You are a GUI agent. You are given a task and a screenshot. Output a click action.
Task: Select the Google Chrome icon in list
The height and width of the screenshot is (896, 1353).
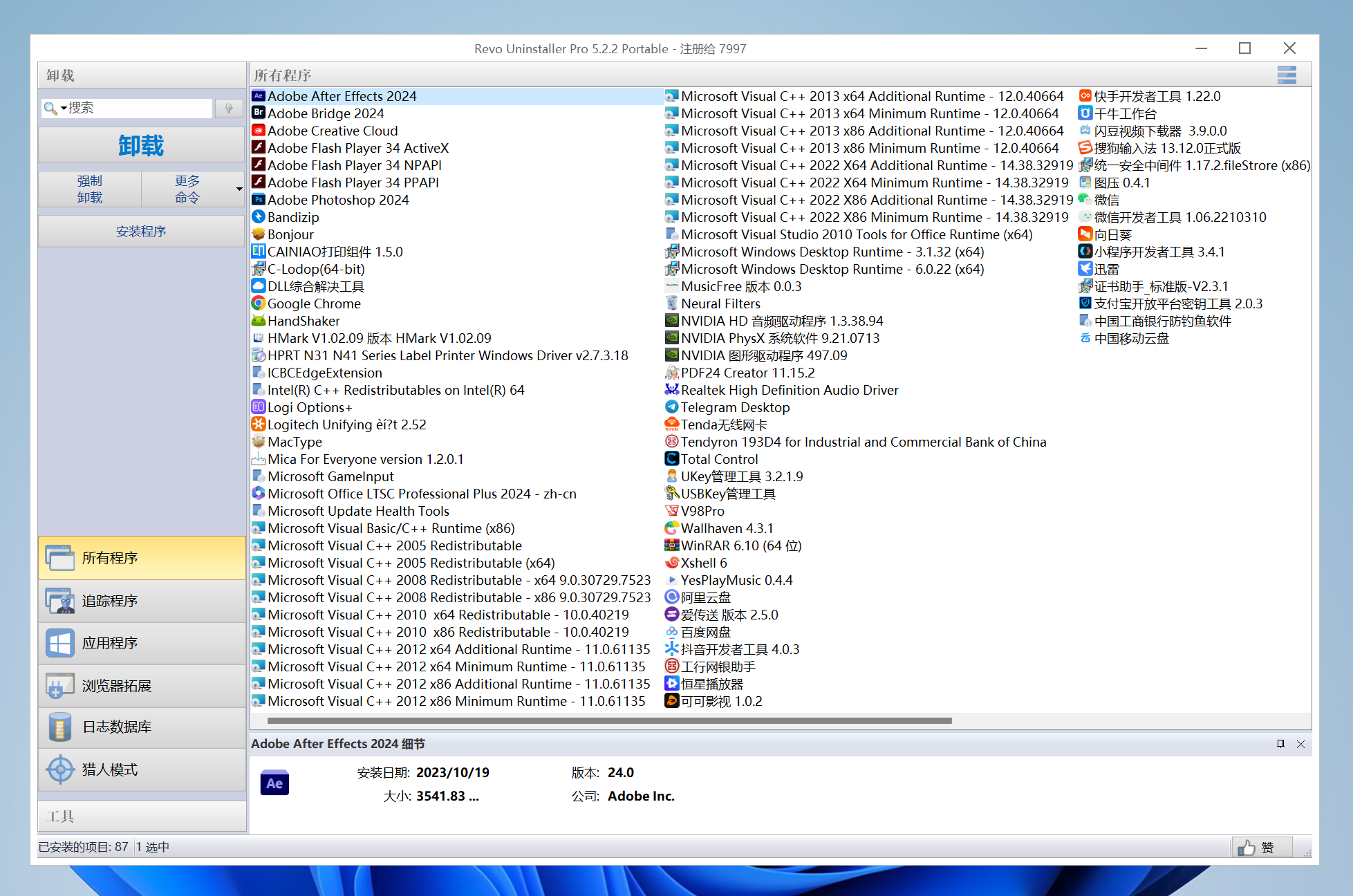point(259,304)
